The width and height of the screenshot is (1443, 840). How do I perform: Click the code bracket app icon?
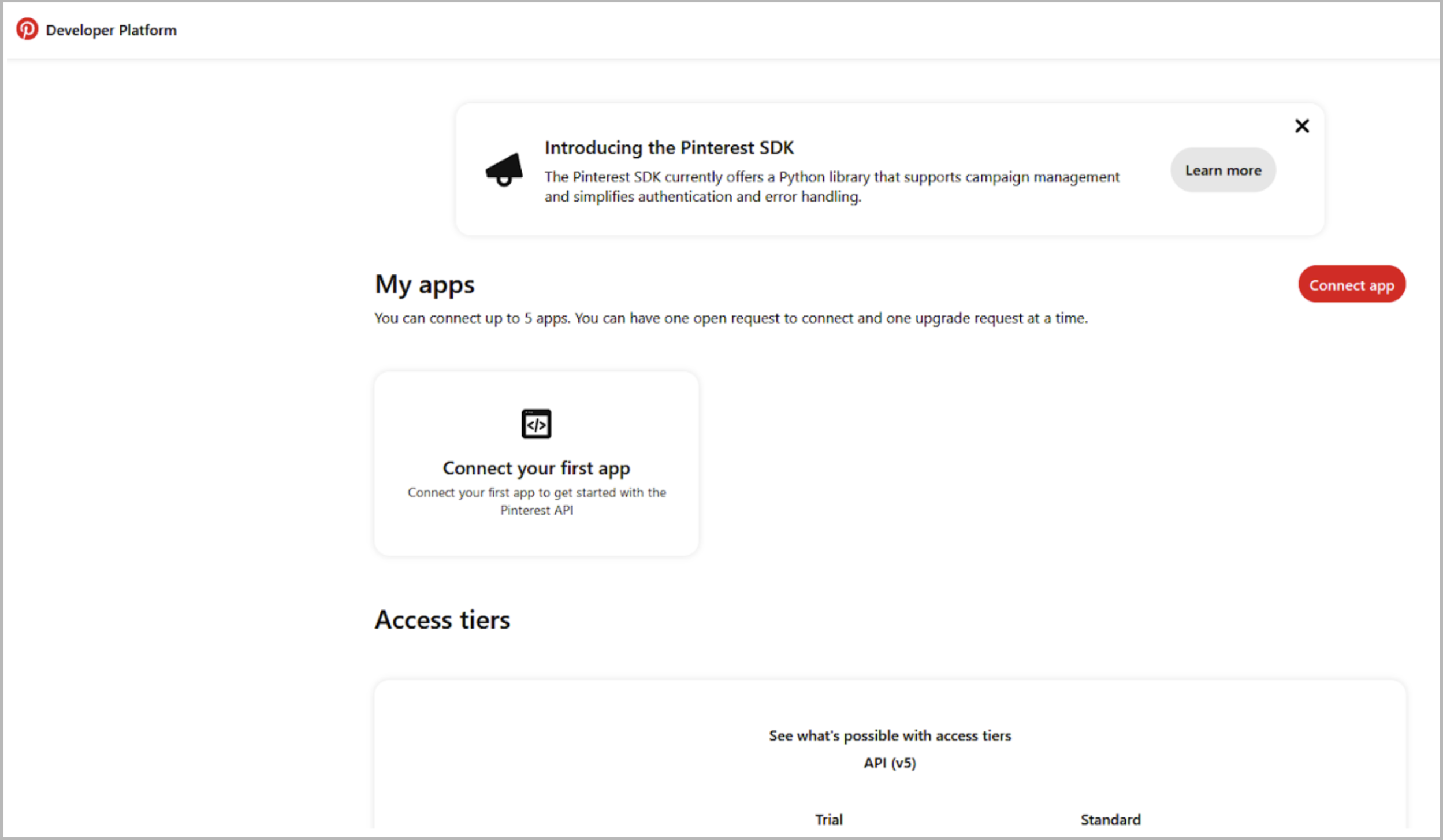[536, 424]
